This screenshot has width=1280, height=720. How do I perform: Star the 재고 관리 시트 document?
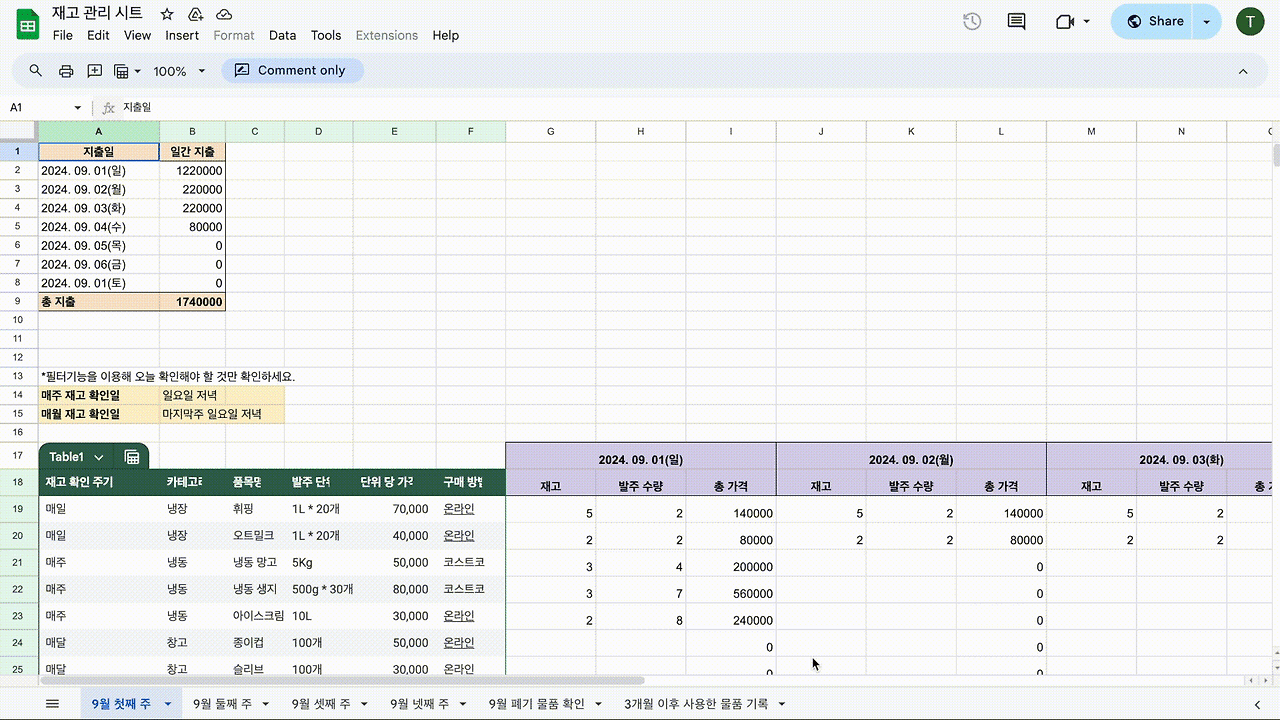point(167,14)
